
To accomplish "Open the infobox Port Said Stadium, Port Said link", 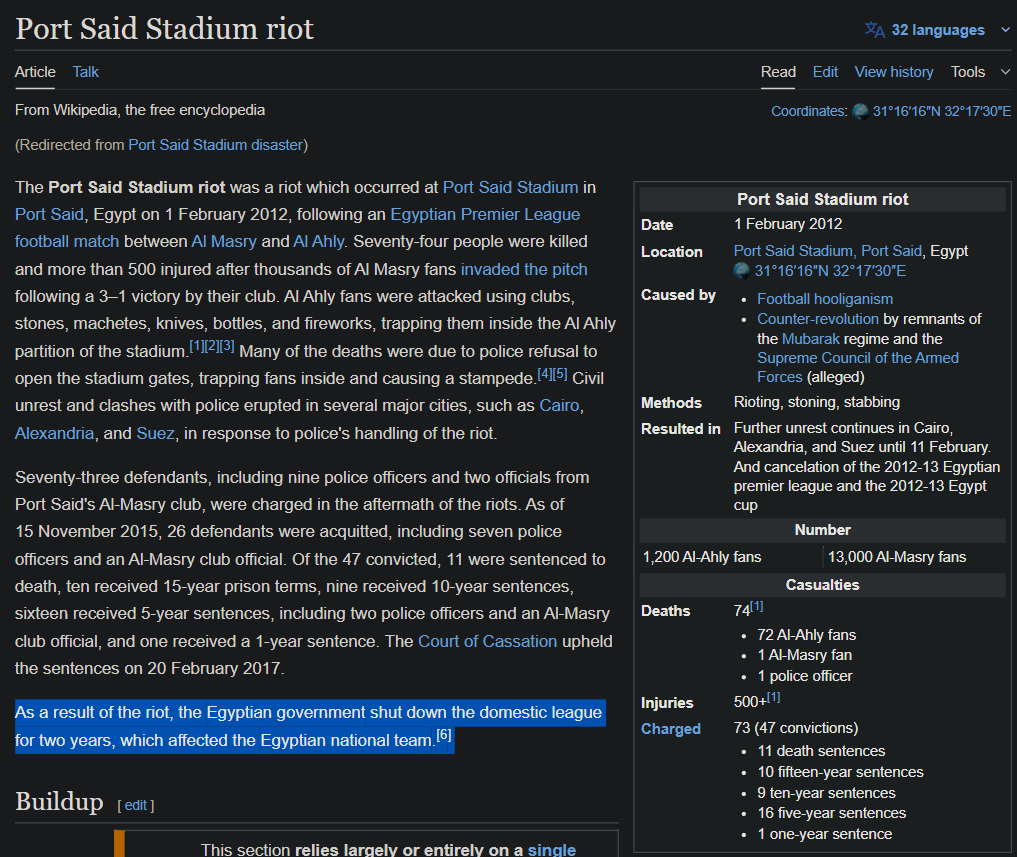I will pyautogui.click(x=828, y=251).
